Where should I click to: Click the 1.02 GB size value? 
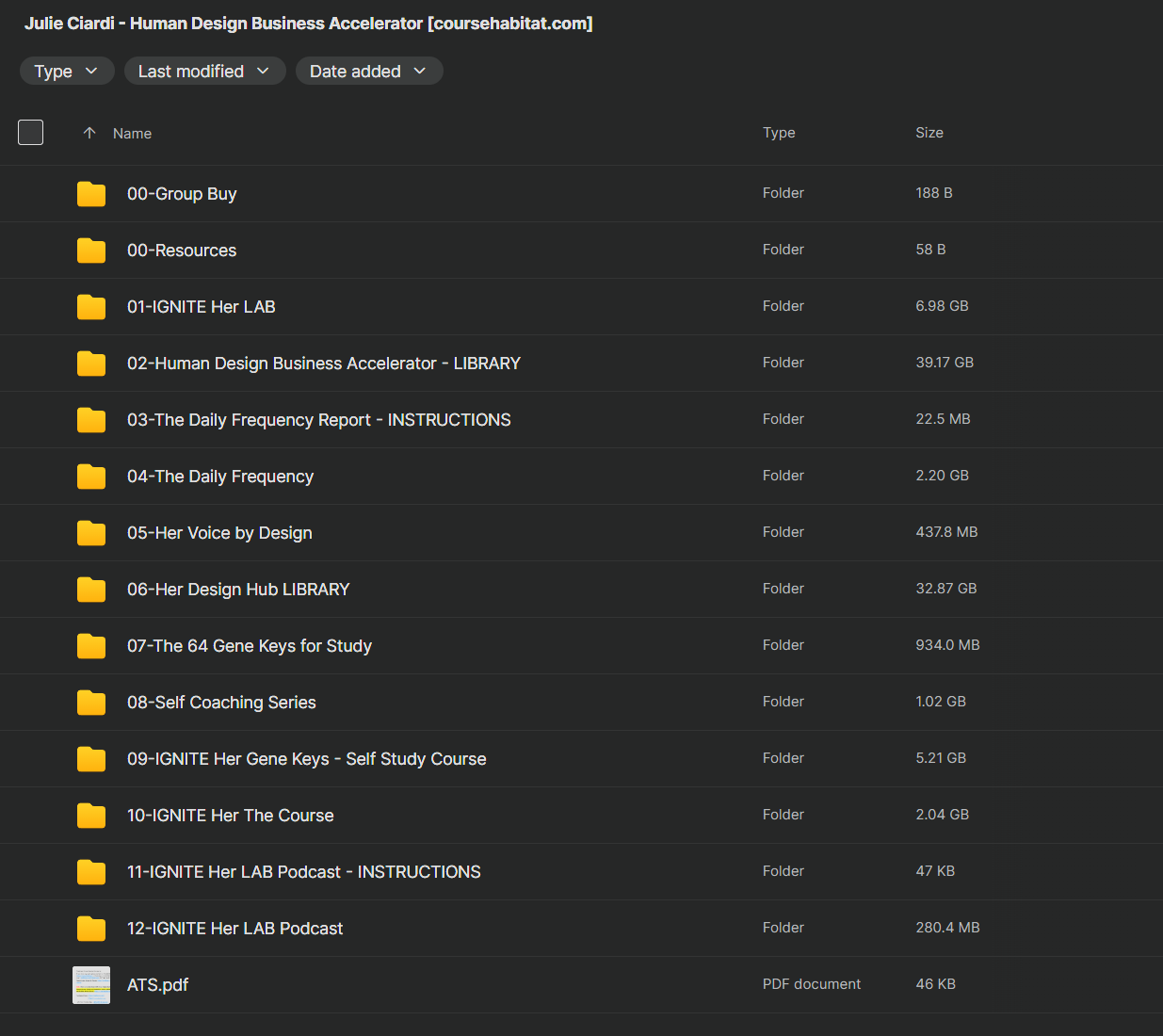941,702
